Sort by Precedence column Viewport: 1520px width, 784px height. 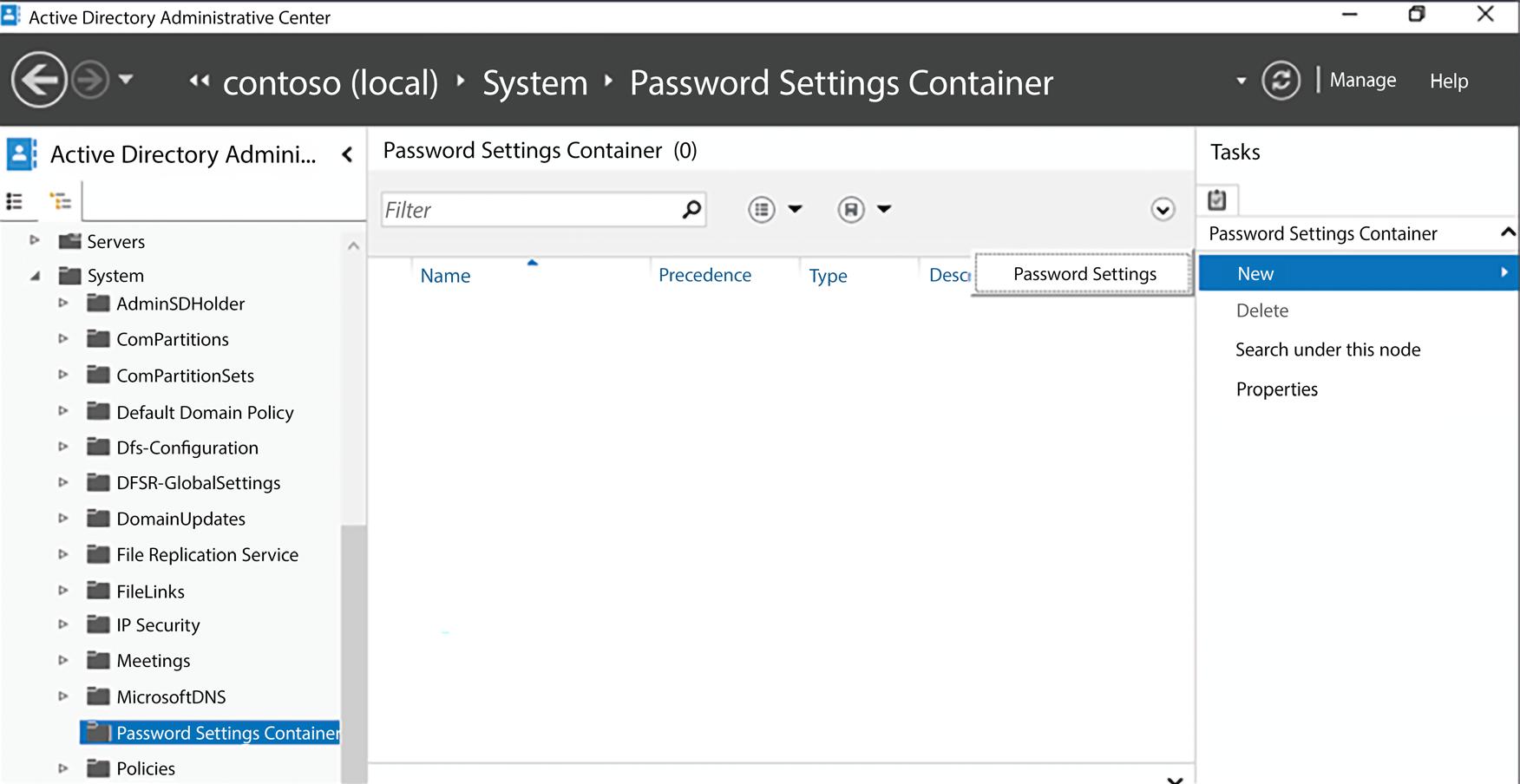point(704,275)
